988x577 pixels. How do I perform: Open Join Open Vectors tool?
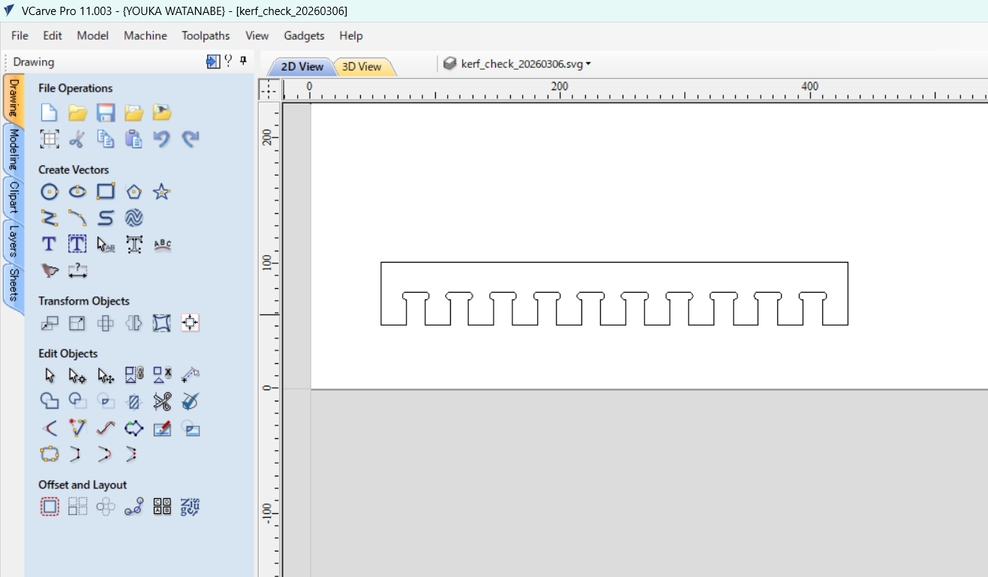(49, 454)
